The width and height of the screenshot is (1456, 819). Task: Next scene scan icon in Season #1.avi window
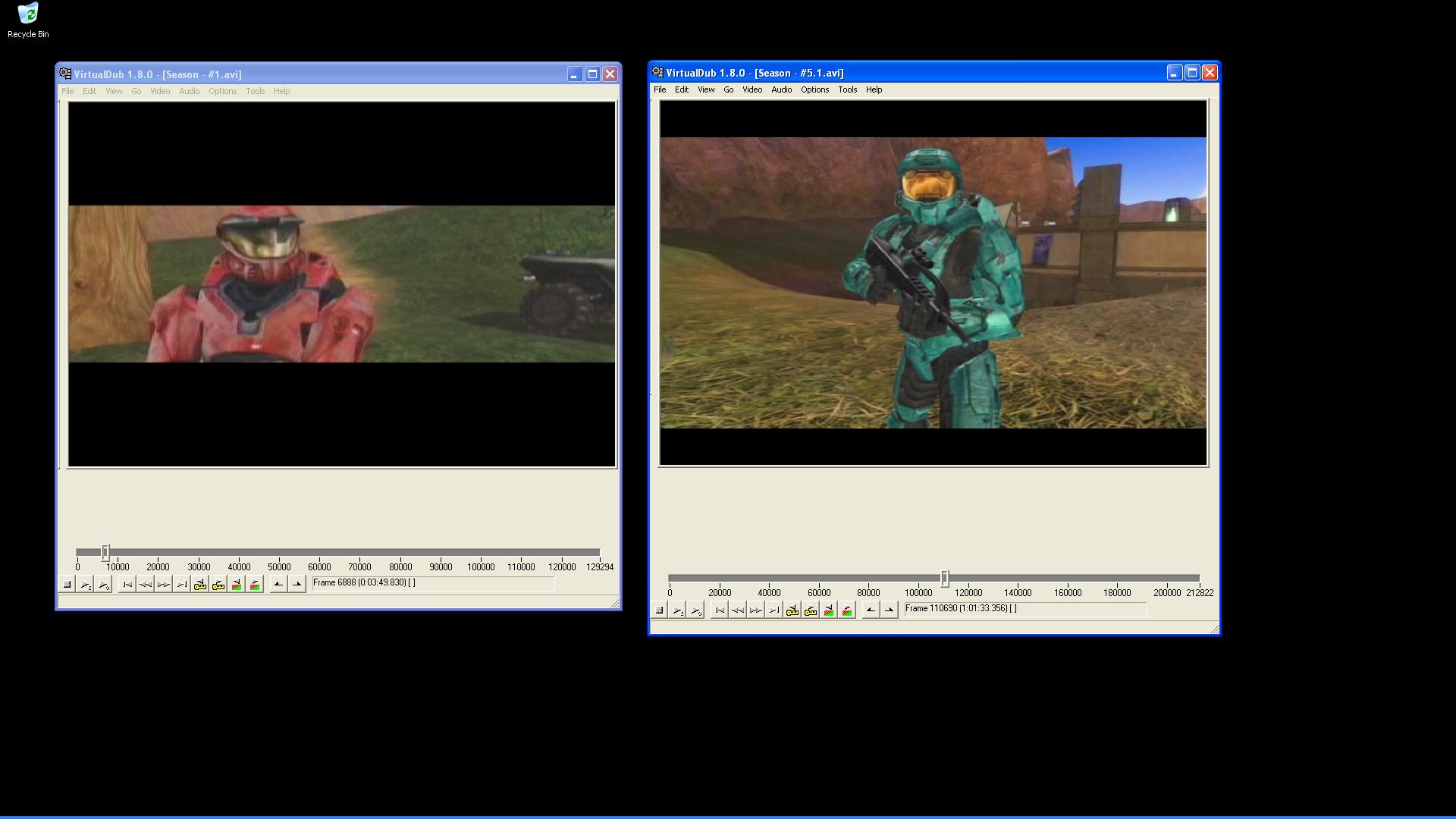(255, 585)
